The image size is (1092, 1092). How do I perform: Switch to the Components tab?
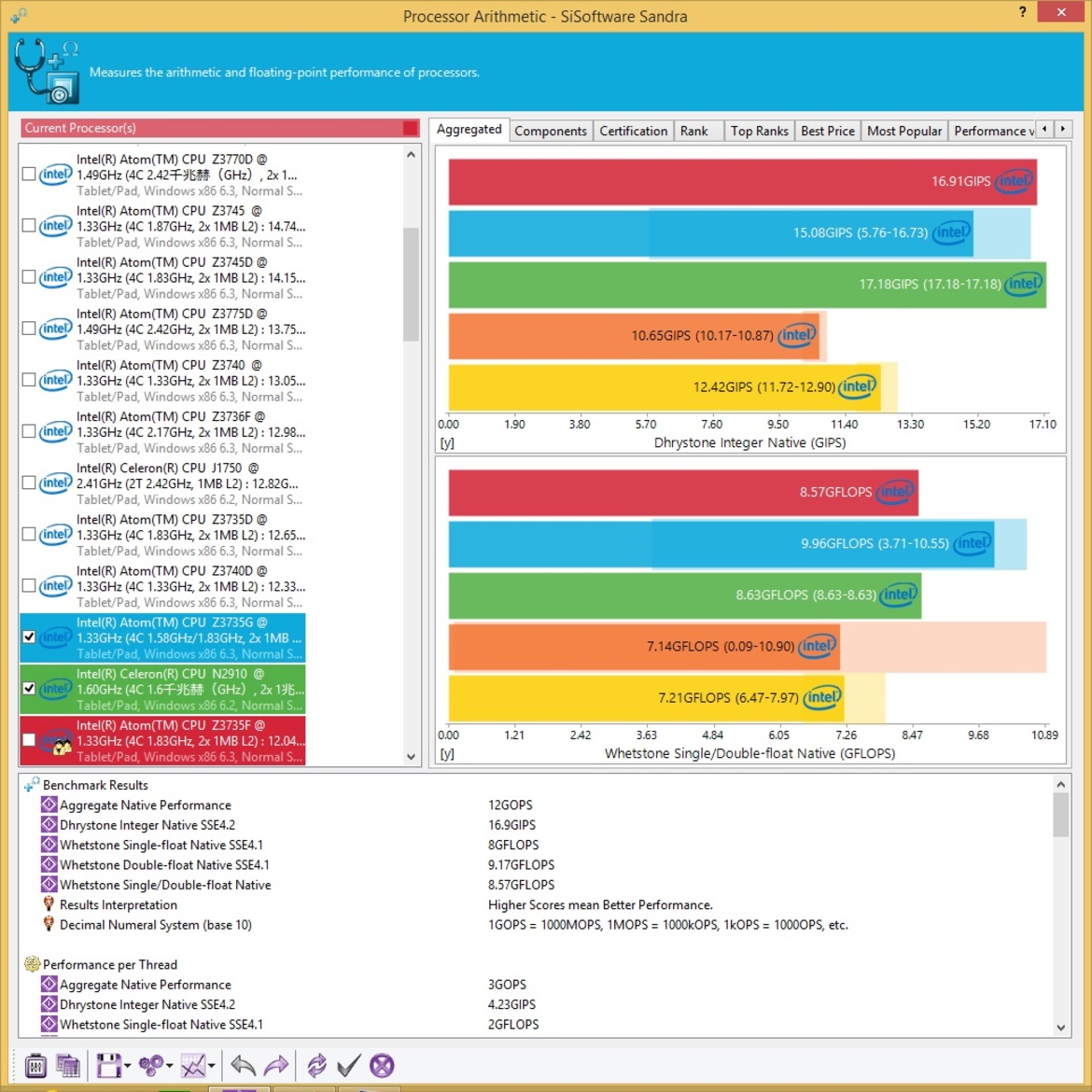(x=551, y=131)
